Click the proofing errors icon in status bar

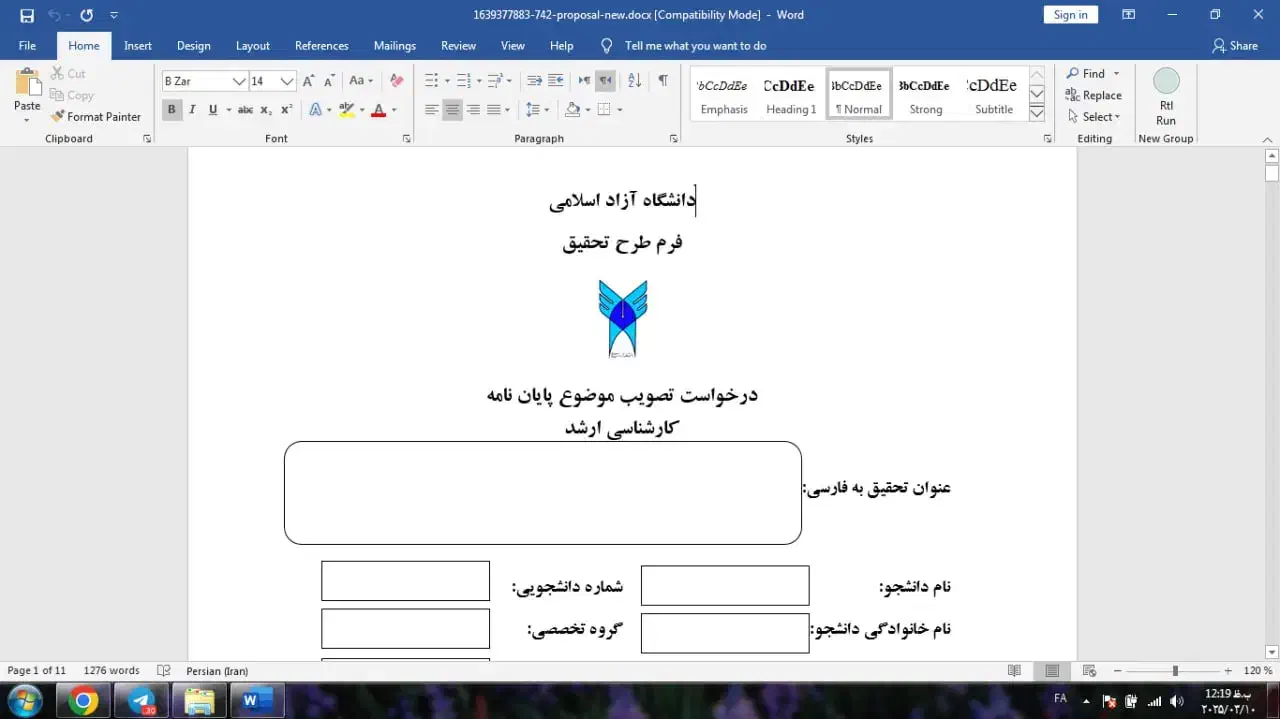(164, 671)
